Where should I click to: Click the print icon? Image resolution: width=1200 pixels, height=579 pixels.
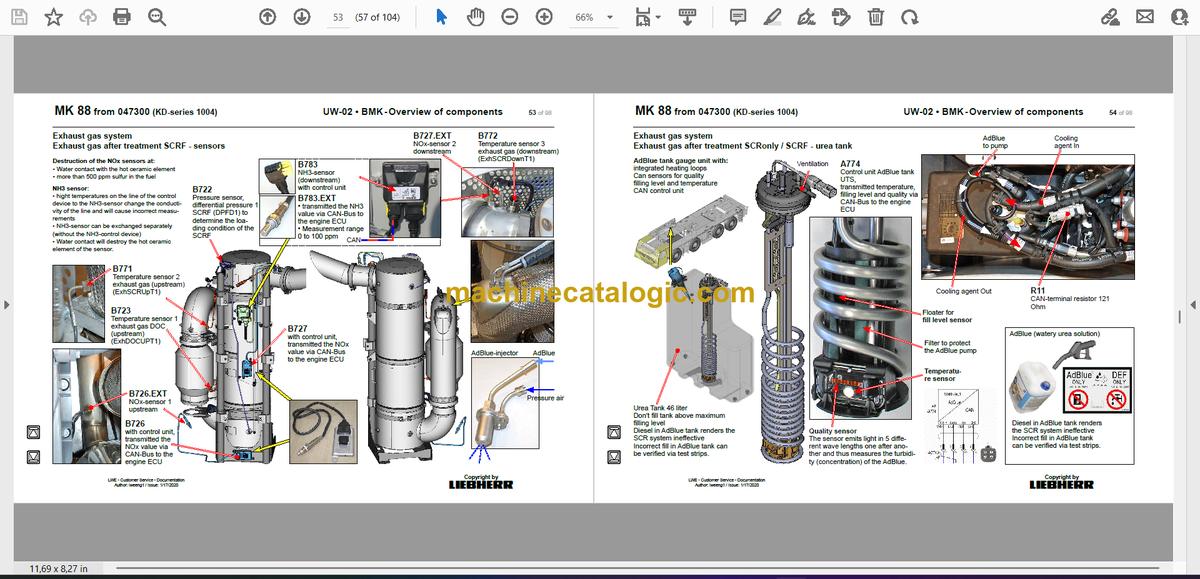pyautogui.click(x=122, y=17)
